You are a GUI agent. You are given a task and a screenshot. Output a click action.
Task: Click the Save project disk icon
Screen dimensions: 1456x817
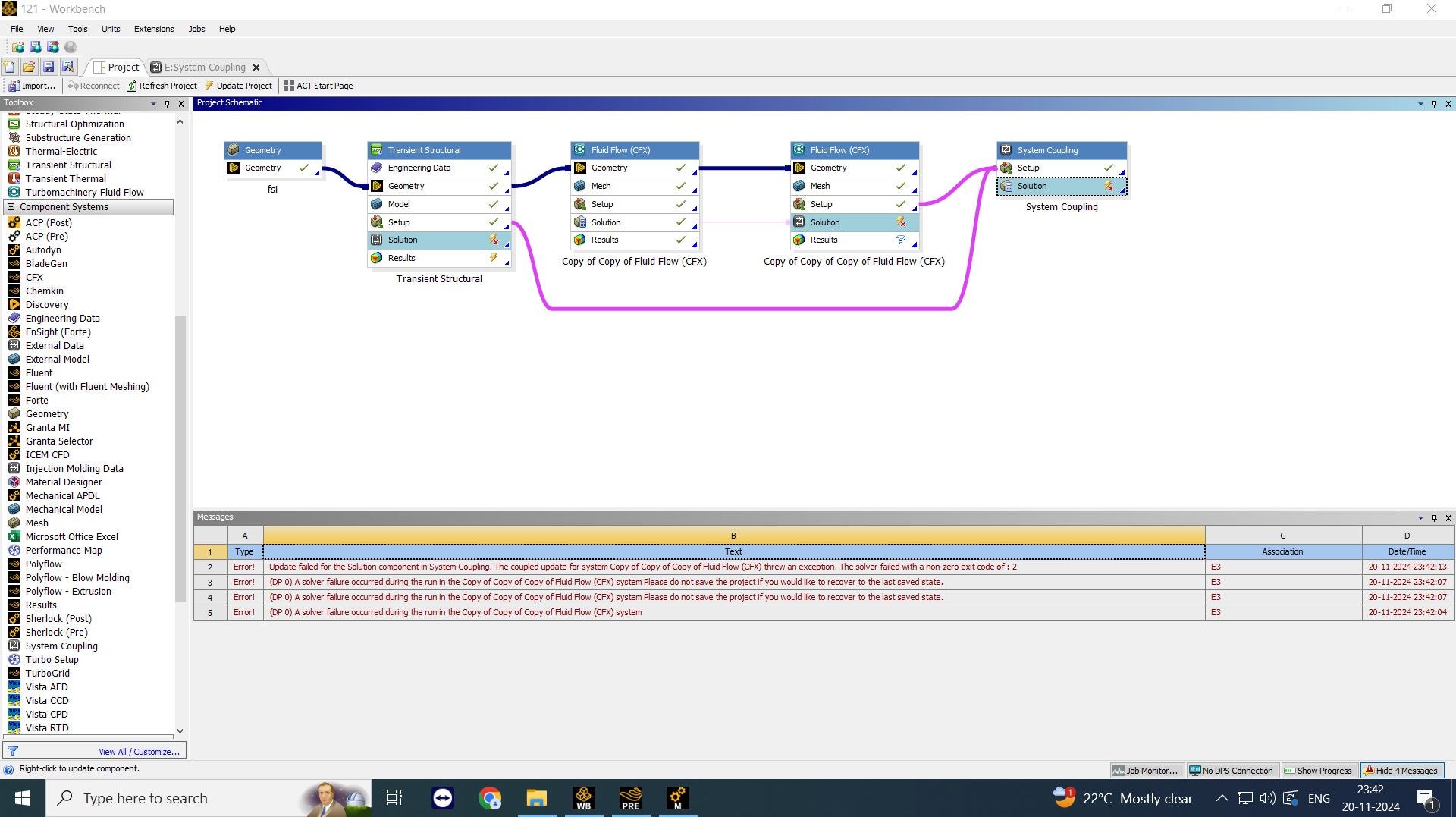[x=49, y=67]
